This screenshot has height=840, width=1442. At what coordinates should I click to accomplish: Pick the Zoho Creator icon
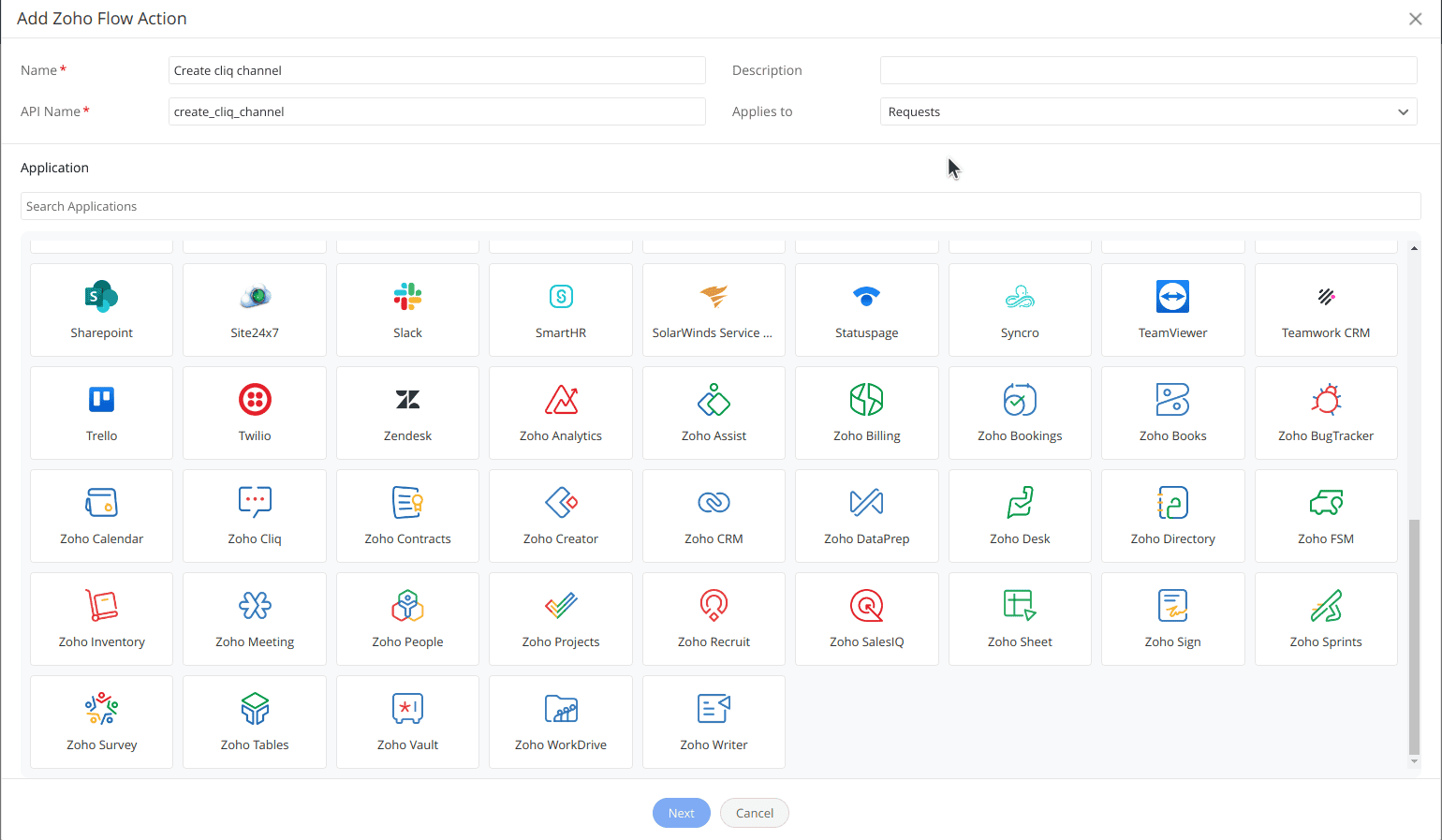point(561,516)
